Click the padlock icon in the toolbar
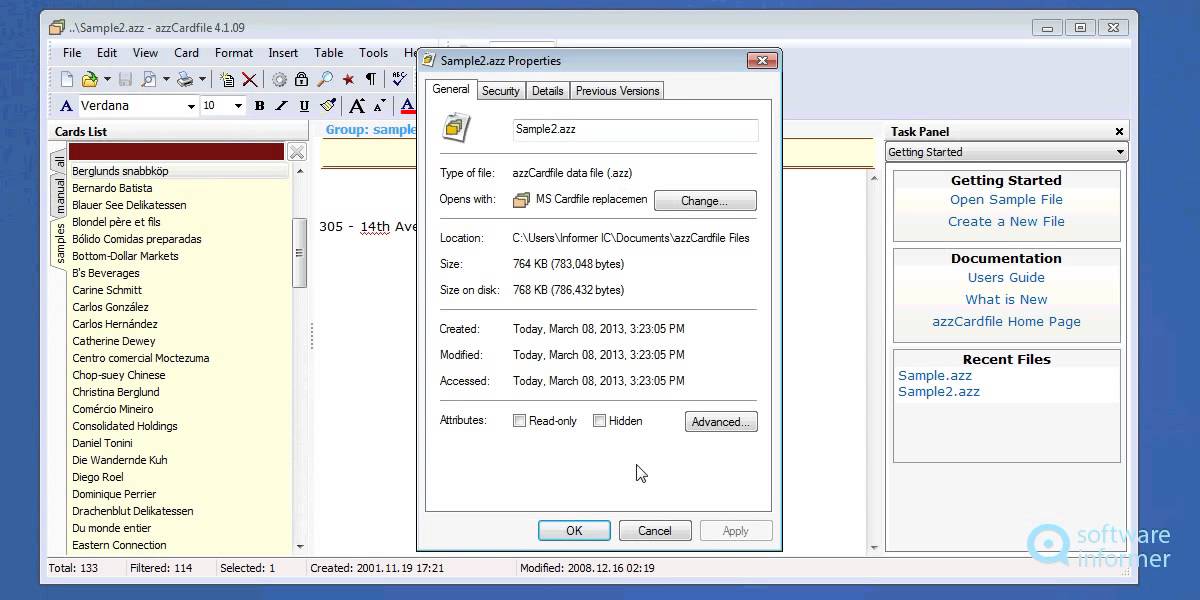 coord(301,79)
